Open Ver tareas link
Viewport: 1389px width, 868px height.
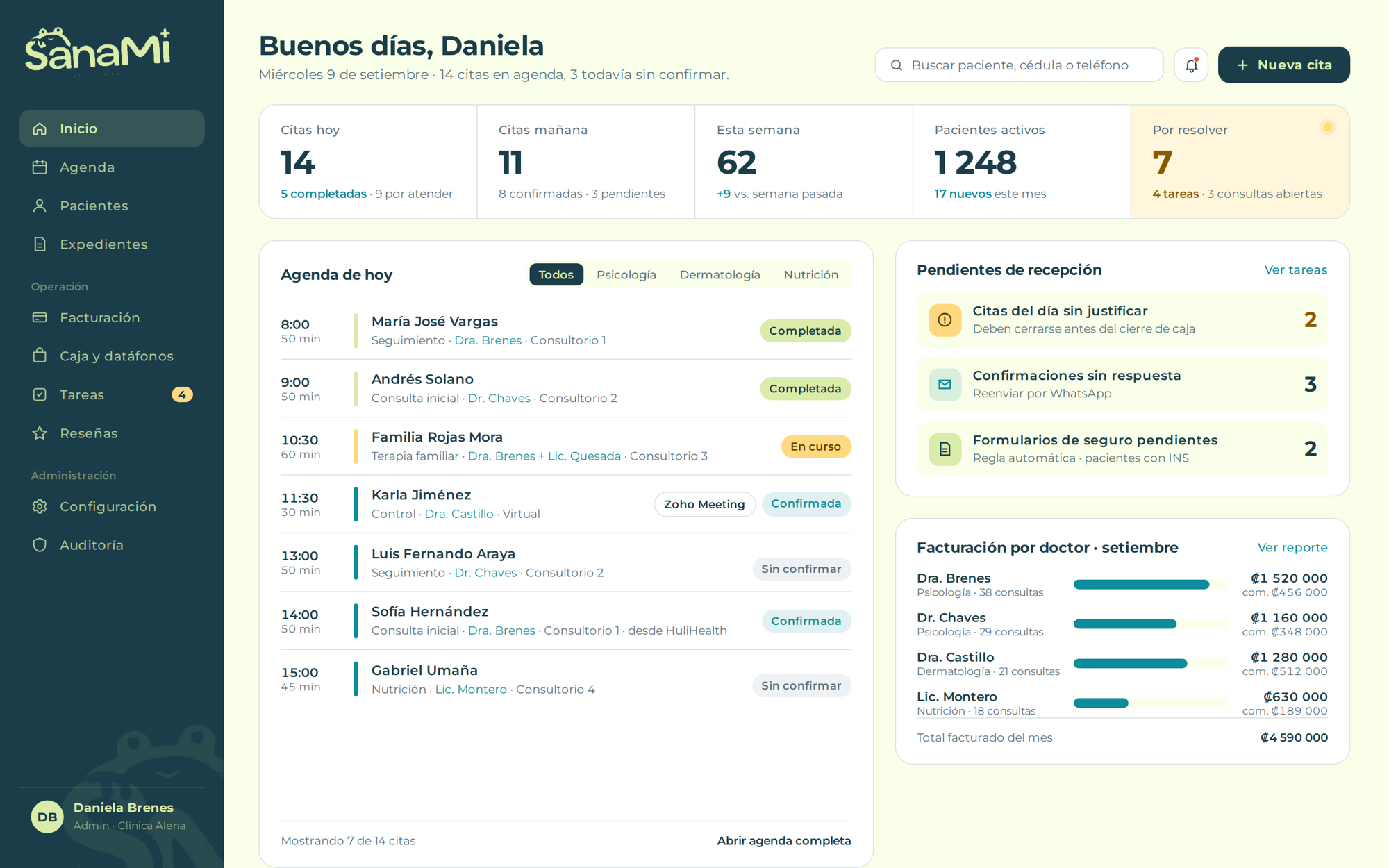click(1295, 269)
